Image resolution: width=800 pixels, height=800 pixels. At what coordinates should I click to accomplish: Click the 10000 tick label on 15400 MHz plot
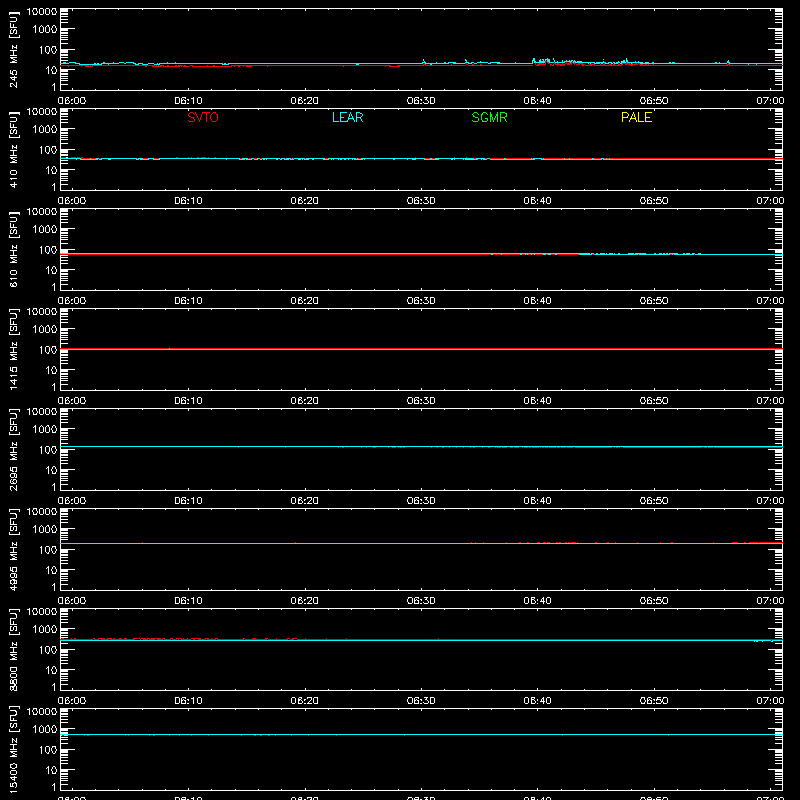[x=42, y=712]
